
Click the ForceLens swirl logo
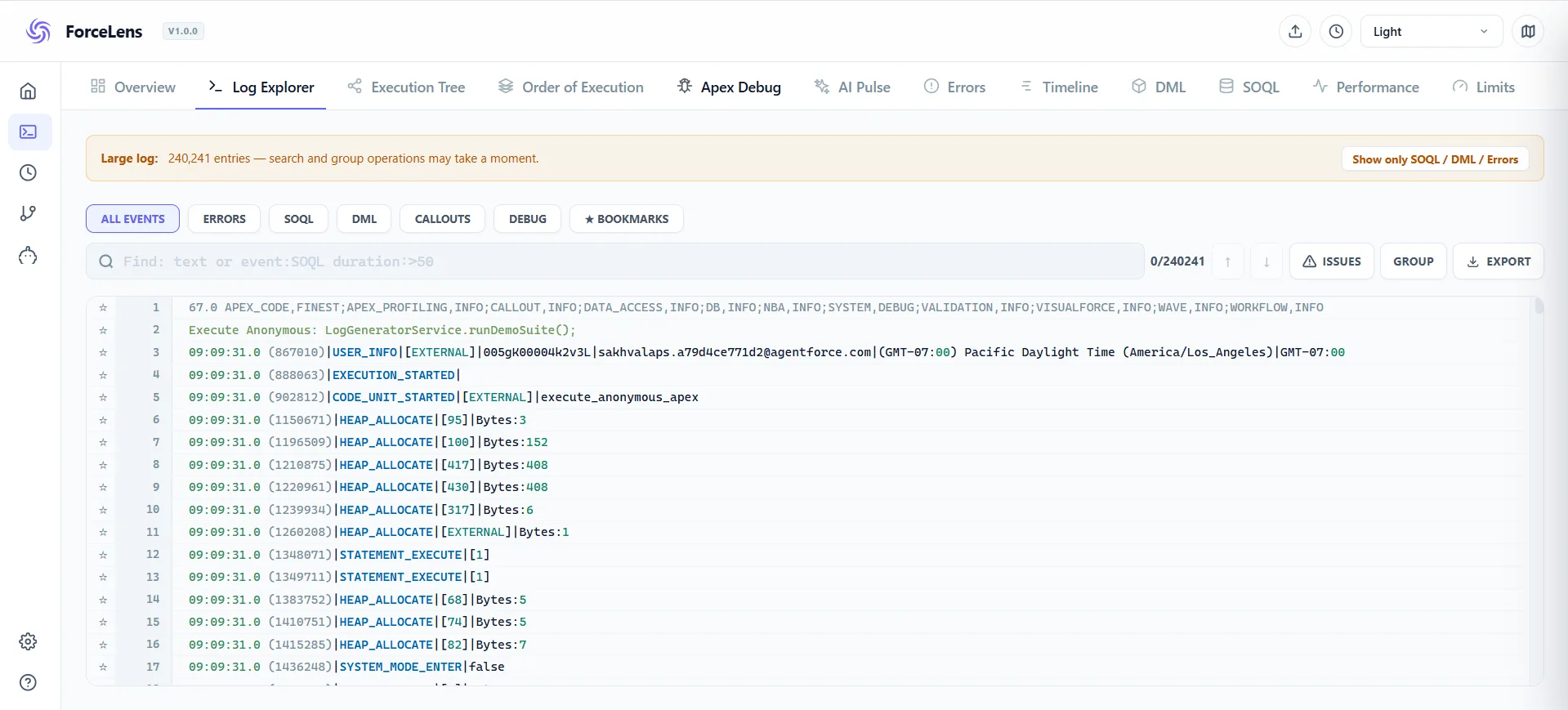38,31
